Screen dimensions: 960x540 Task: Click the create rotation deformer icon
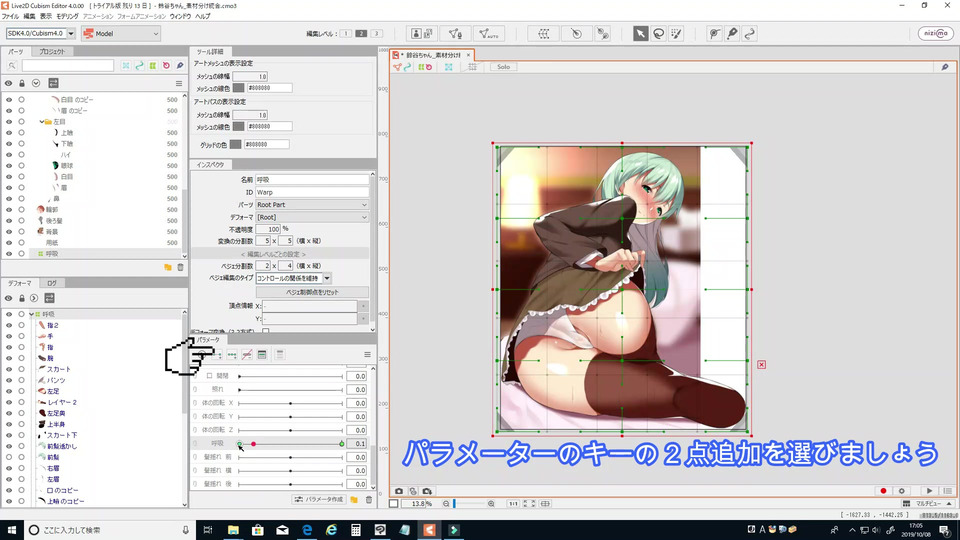point(576,34)
